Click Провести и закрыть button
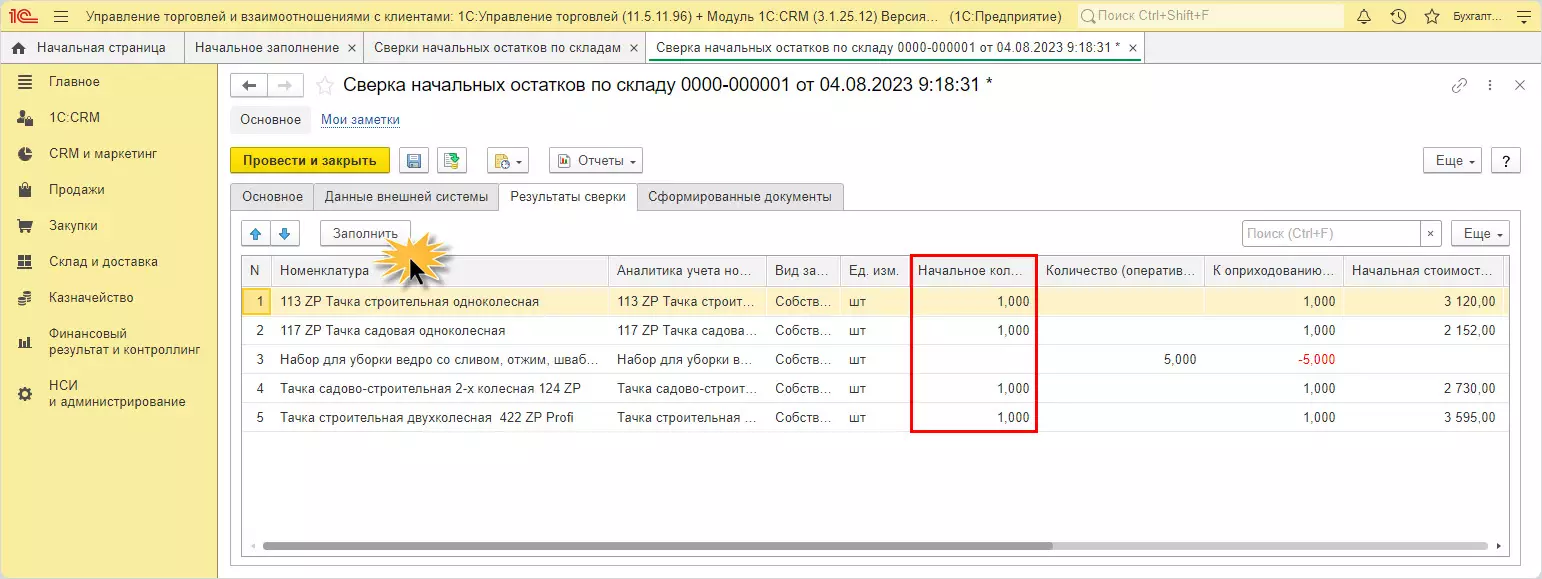Image resolution: width=1542 pixels, height=579 pixels. pos(310,160)
